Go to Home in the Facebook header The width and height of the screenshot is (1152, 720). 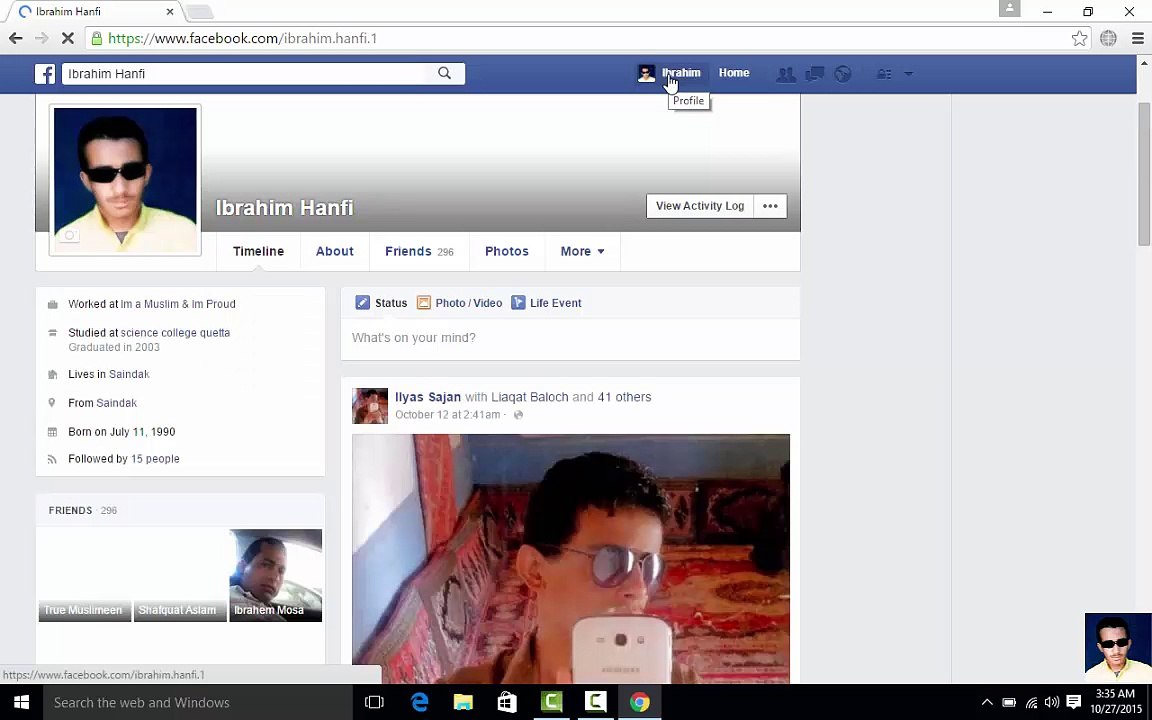tap(734, 73)
